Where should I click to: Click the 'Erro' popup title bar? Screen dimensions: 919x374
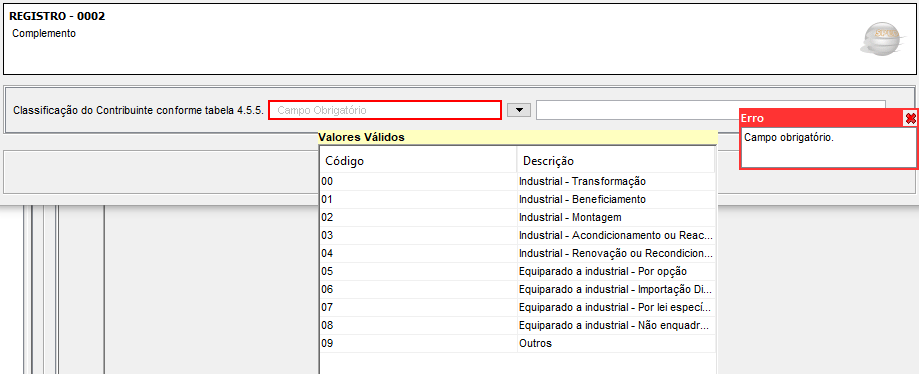point(822,118)
